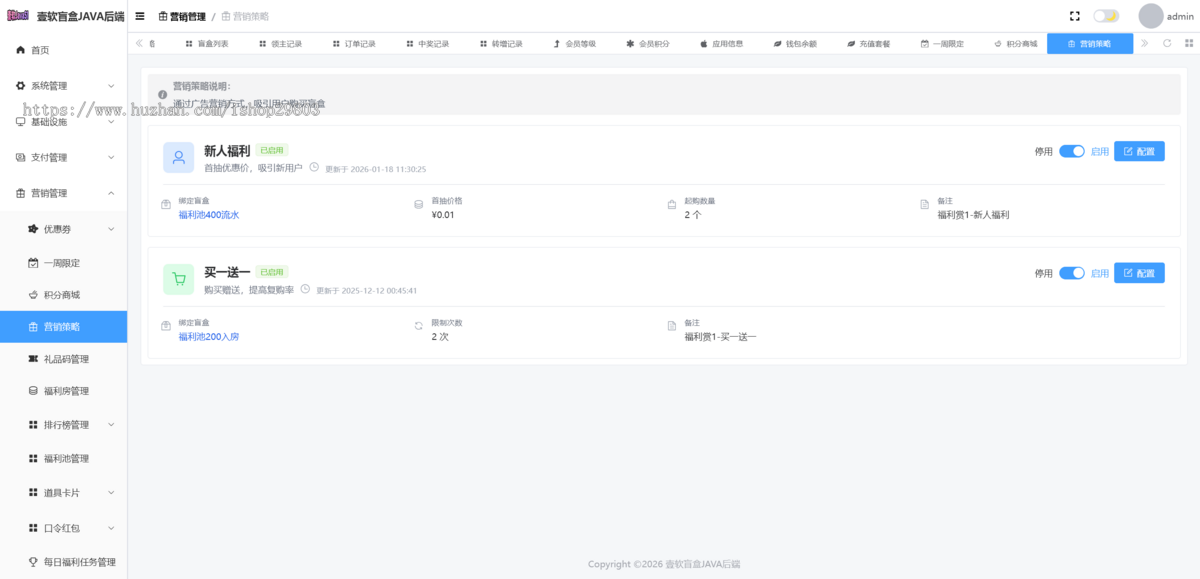Toggle the dark/light theme switch
This screenshot has height=579, width=1200.
[1106, 16]
